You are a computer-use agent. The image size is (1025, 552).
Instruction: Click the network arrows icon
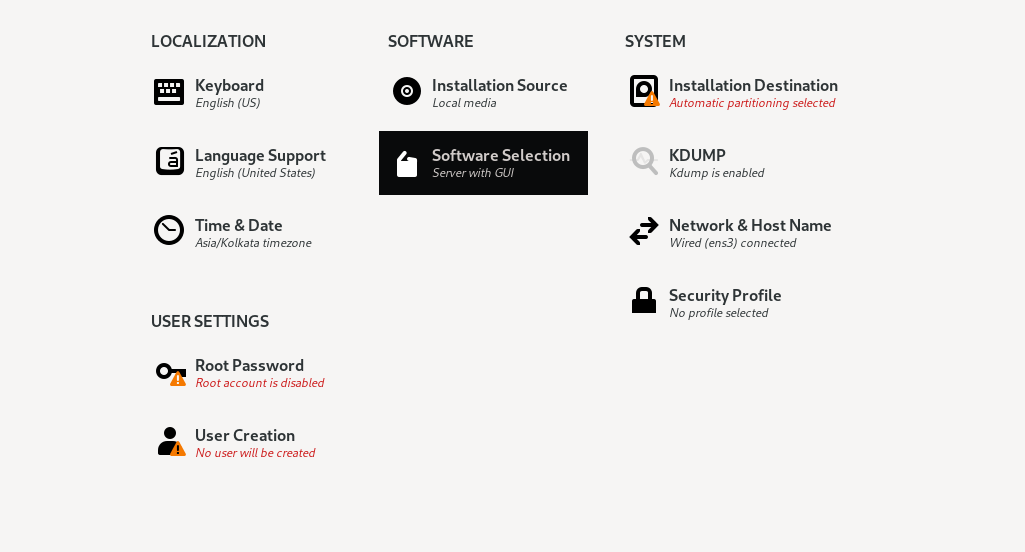tap(644, 231)
